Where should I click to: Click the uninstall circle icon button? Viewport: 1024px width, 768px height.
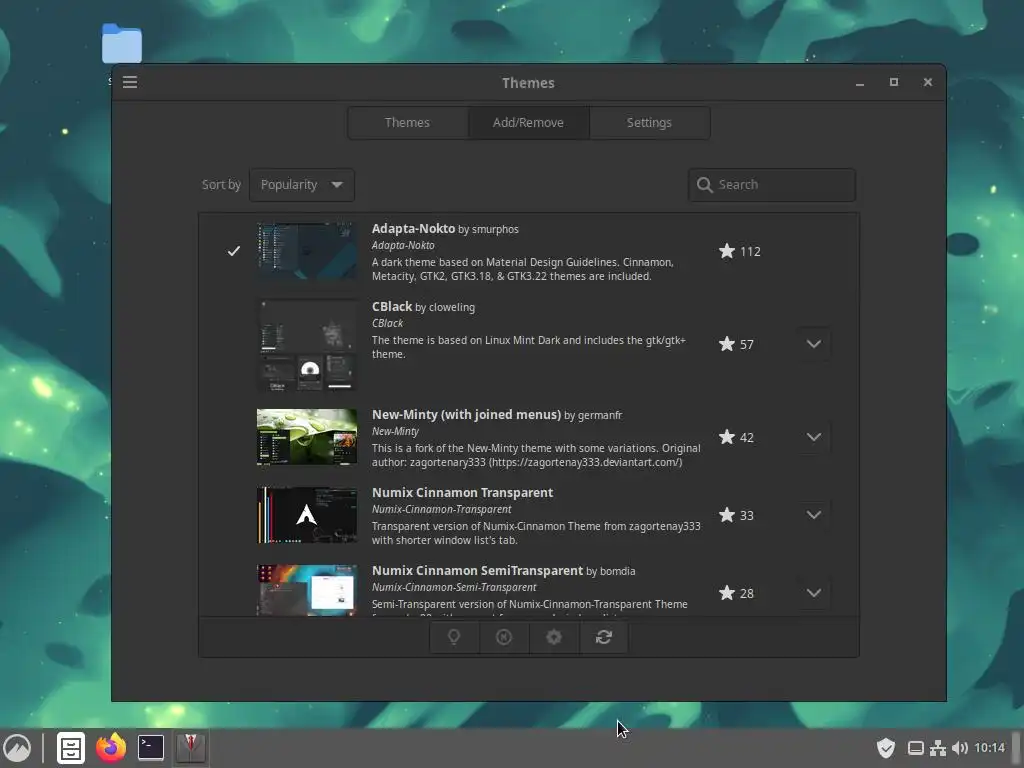click(x=504, y=637)
